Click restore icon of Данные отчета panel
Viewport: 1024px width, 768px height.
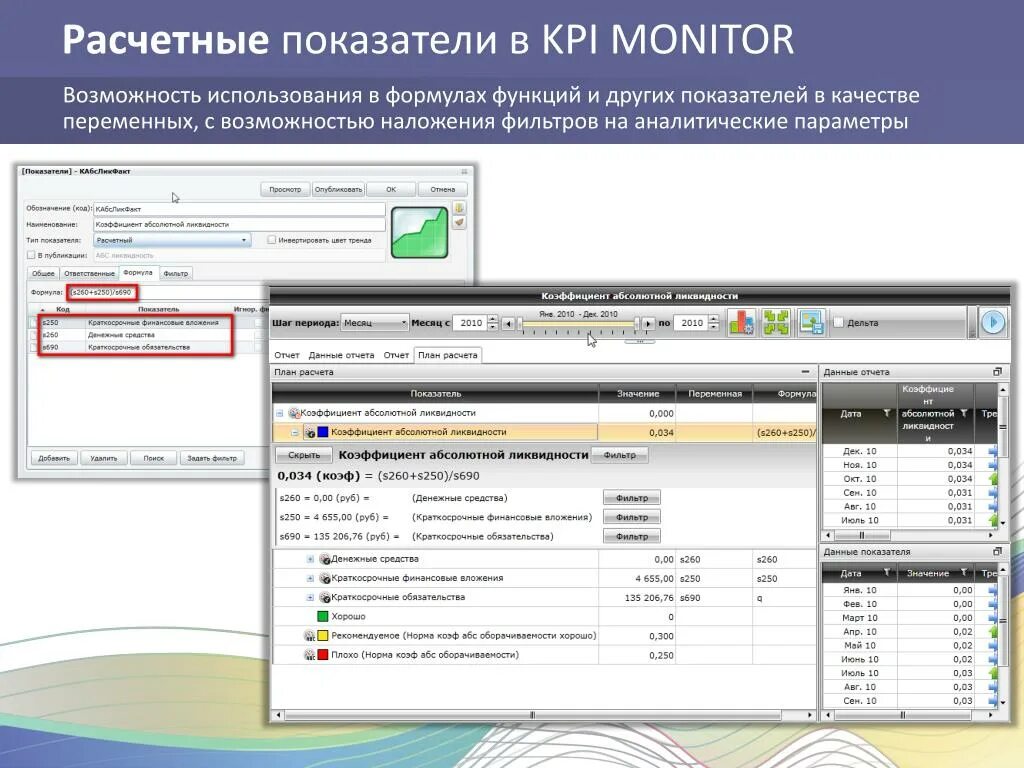tap(997, 372)
